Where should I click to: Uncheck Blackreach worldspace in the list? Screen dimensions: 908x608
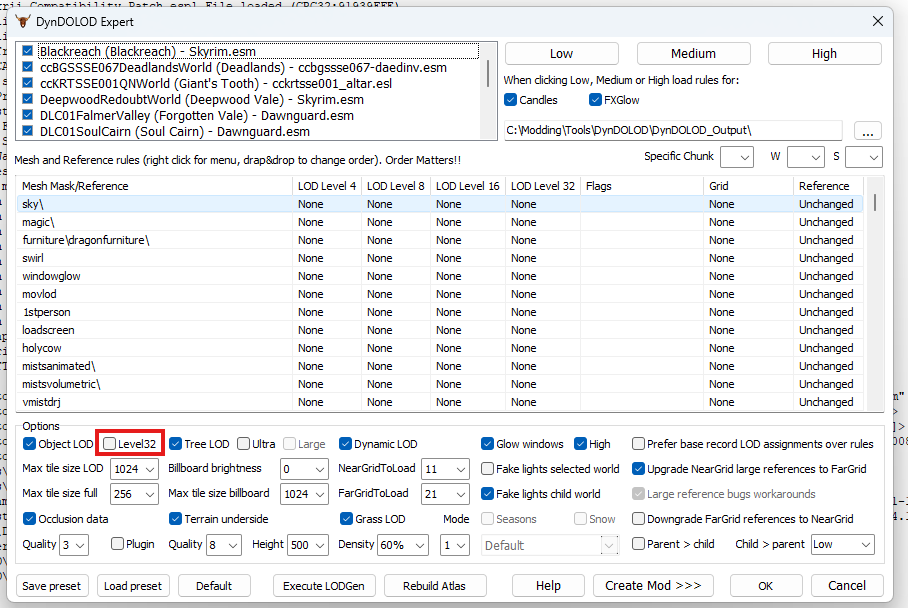point(27,51)
